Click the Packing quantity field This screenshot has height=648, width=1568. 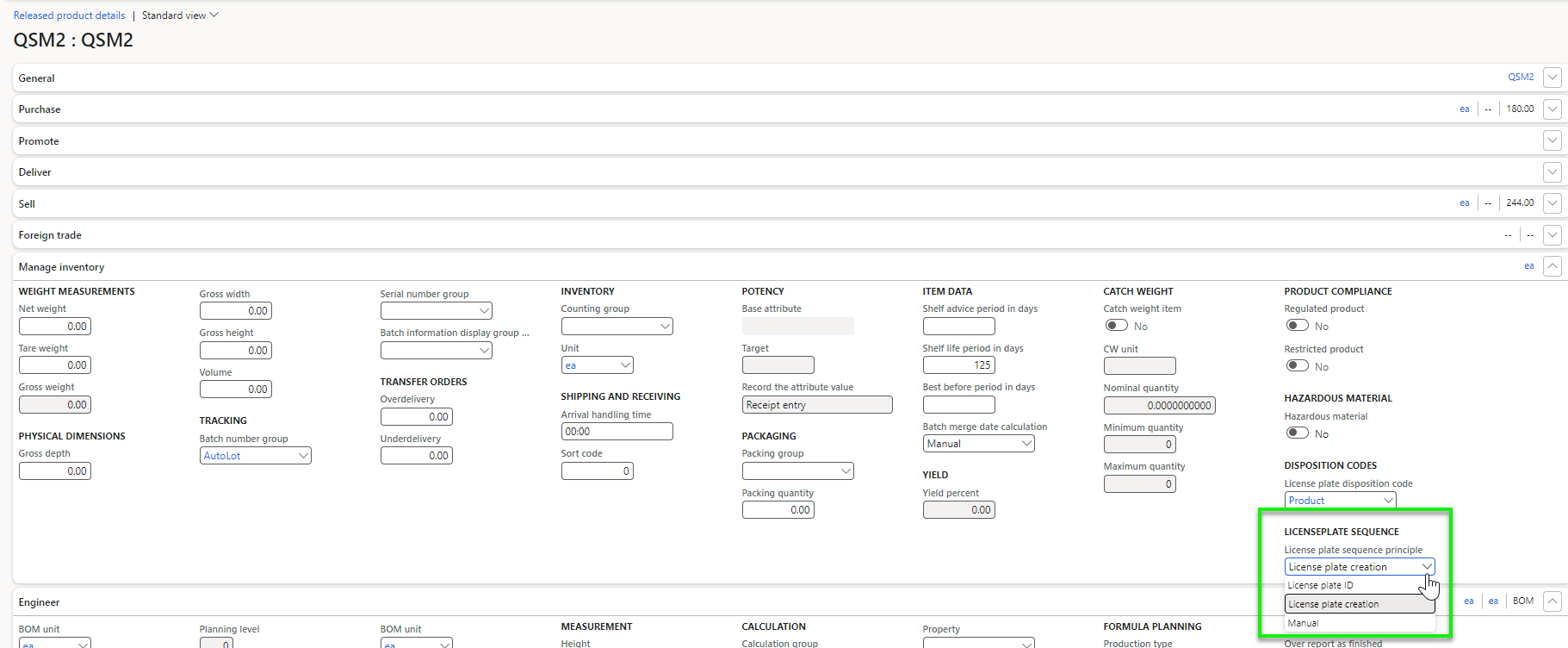(x=778, y=510)
